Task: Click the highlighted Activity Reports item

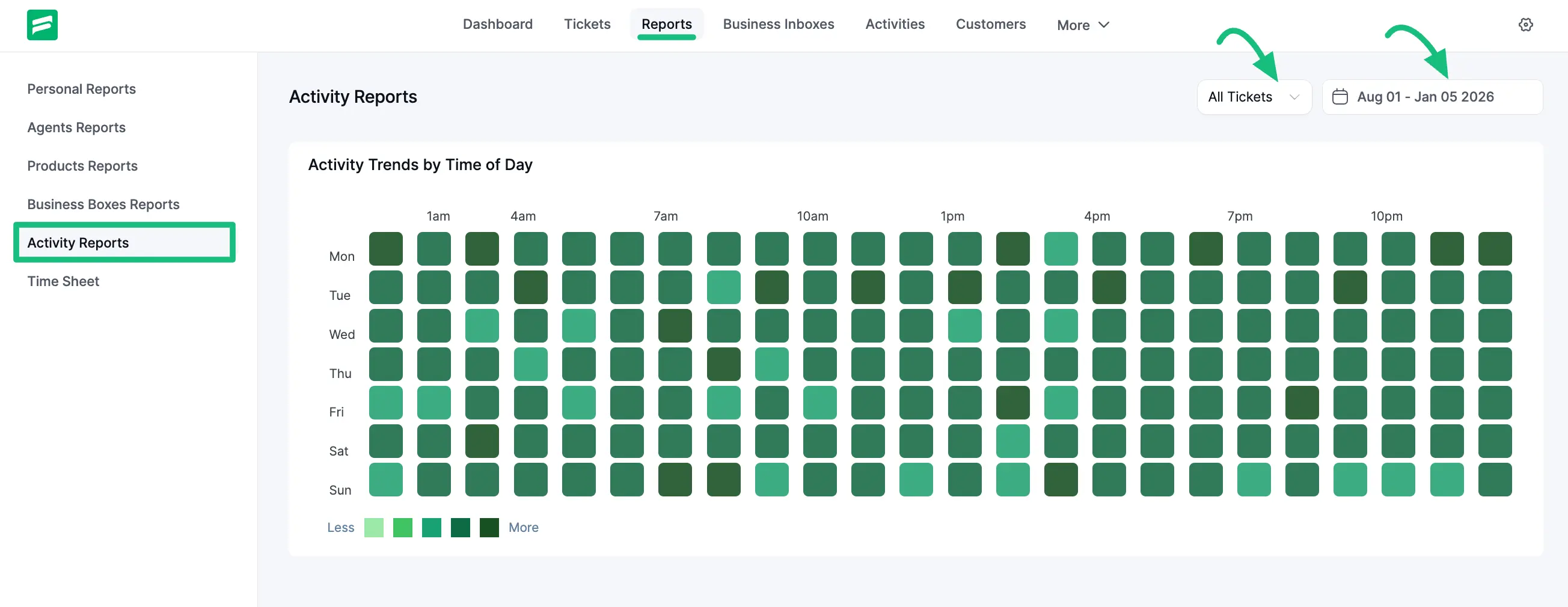Action: coord(78,242)
